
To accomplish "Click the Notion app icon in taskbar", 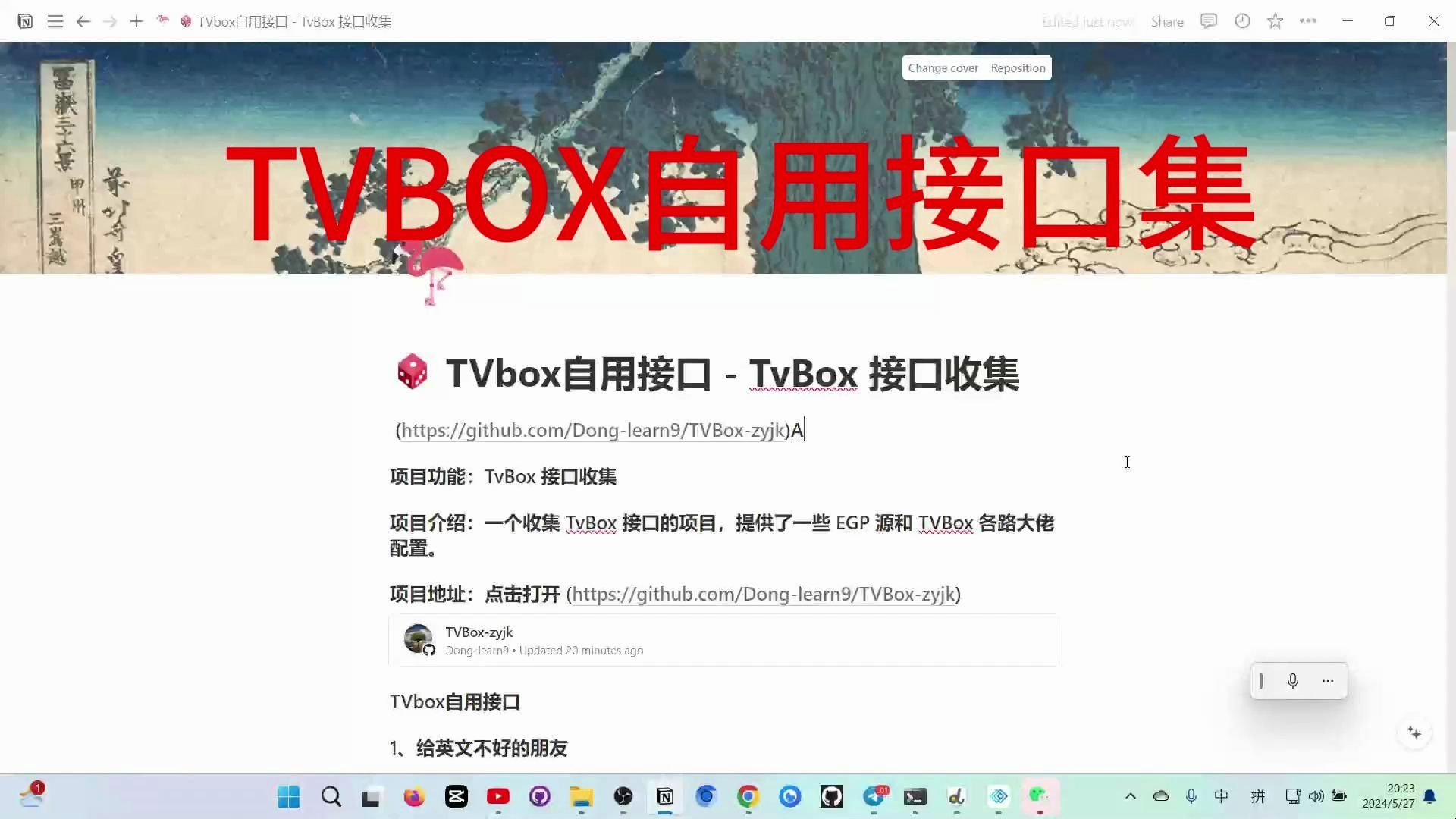I will pyautogui.click(x=665, y=796).
